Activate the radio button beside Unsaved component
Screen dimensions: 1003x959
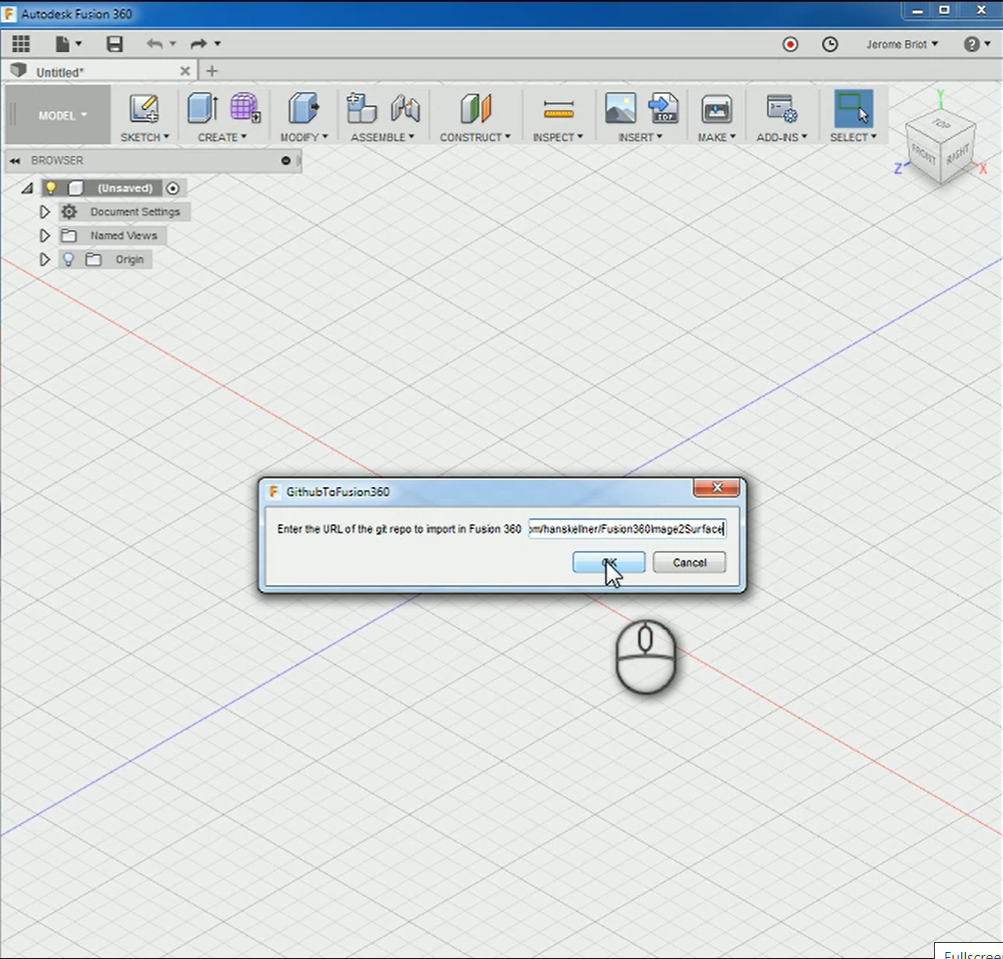pyautogui.click(x=173, y=188)
